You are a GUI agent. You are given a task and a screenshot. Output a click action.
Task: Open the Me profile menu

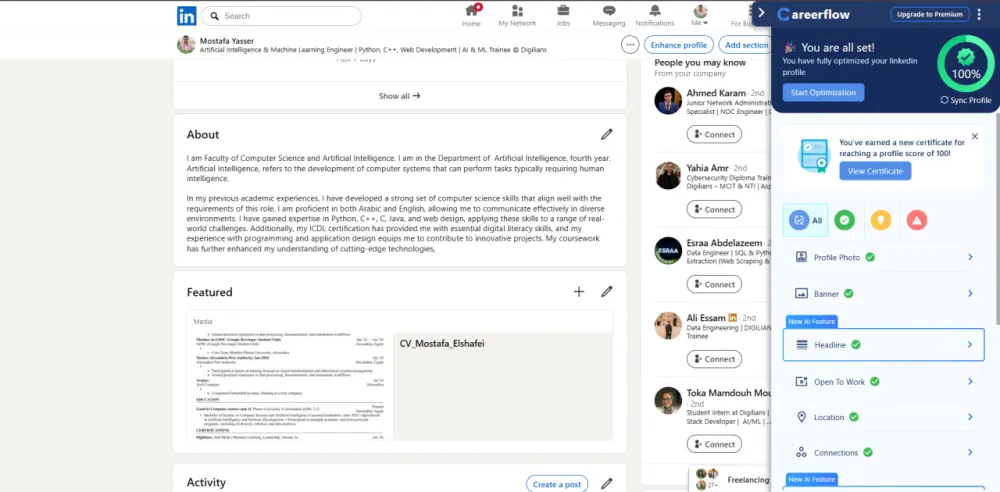pos(700,16)
